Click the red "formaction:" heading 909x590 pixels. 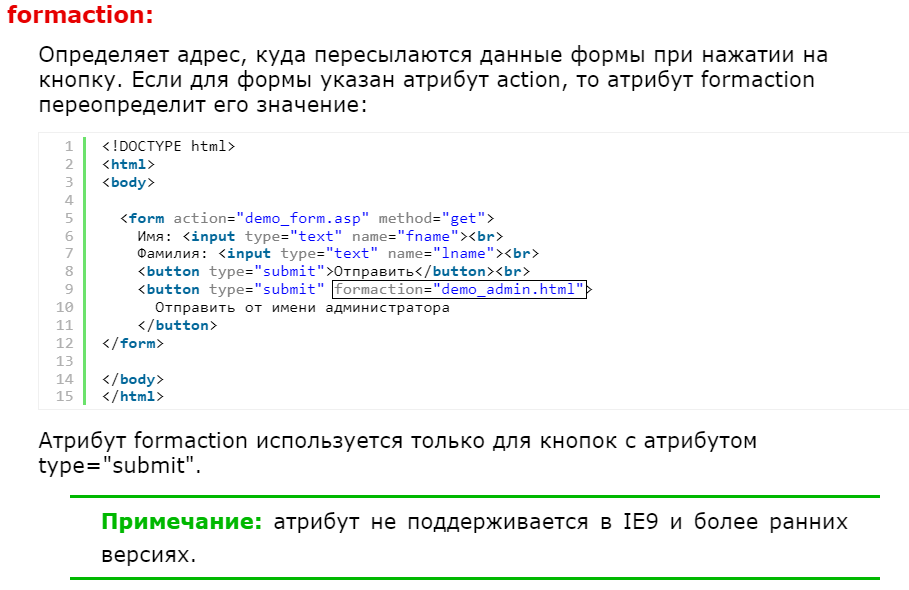click(x=80, y=15)
